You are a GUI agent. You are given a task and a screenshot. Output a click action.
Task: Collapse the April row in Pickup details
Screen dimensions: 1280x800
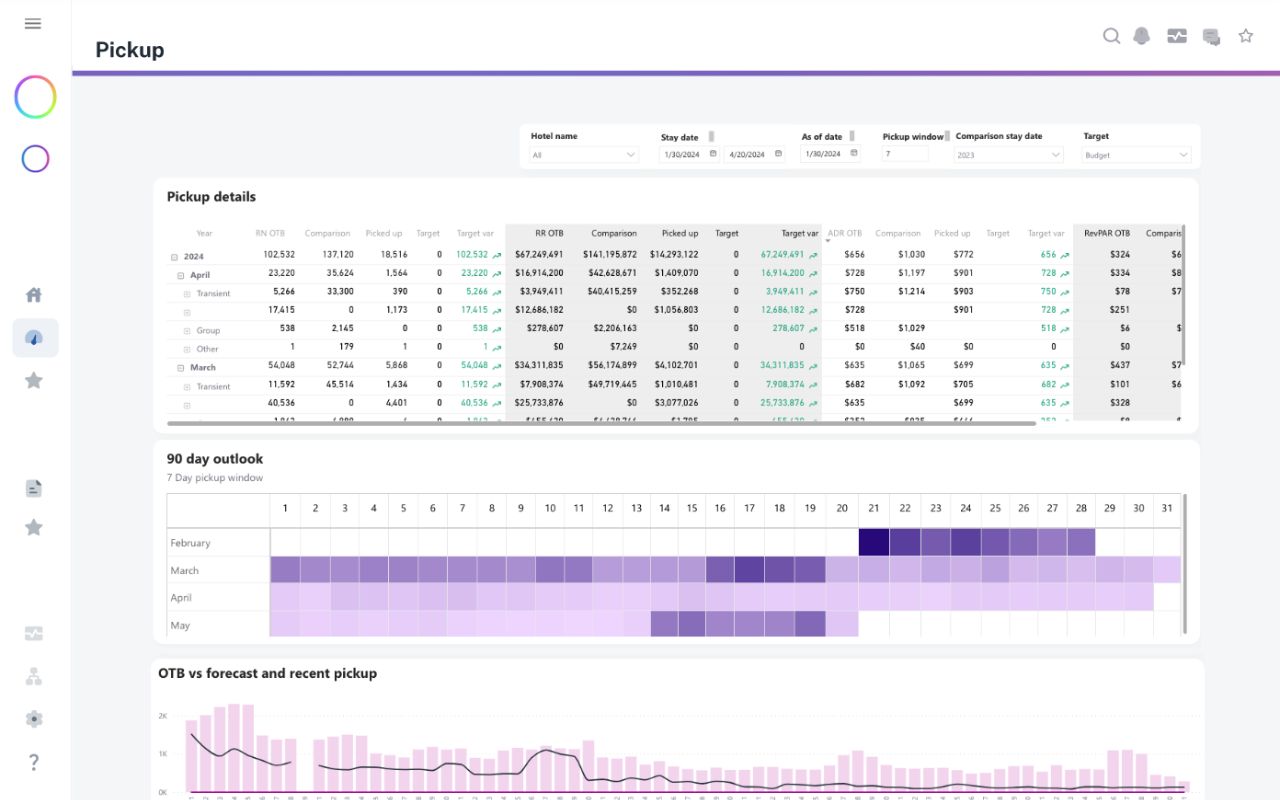coord(181,275)
